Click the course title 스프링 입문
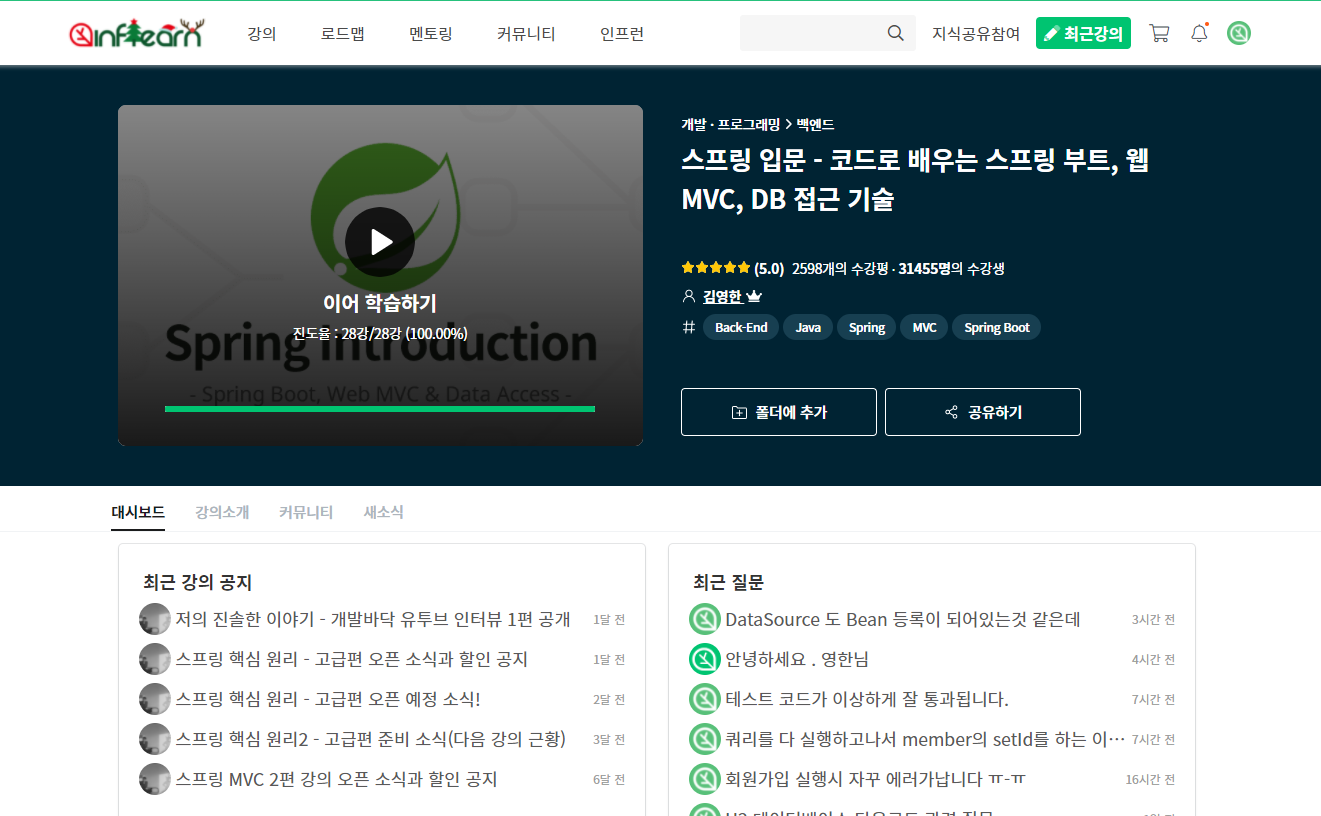The height and width of the screenshot is (816, 1321). coord(915,179)
